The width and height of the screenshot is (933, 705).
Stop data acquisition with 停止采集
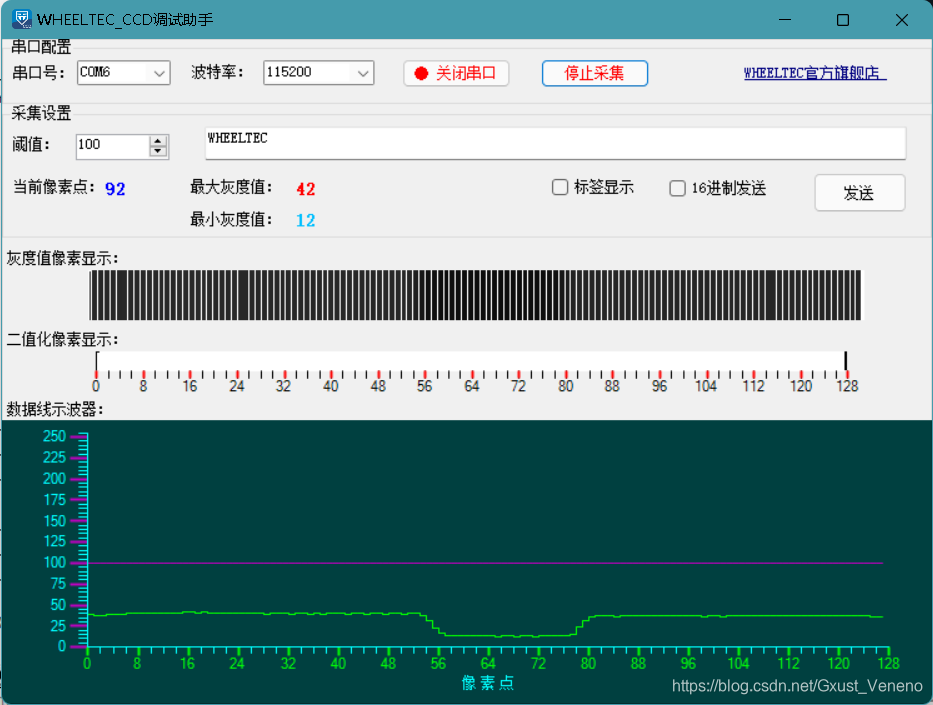tap(594, 73)
